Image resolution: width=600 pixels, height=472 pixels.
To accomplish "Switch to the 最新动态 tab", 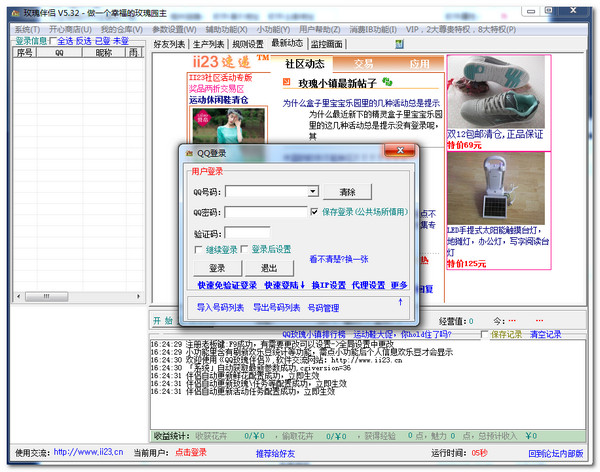I will coord(287,43).
